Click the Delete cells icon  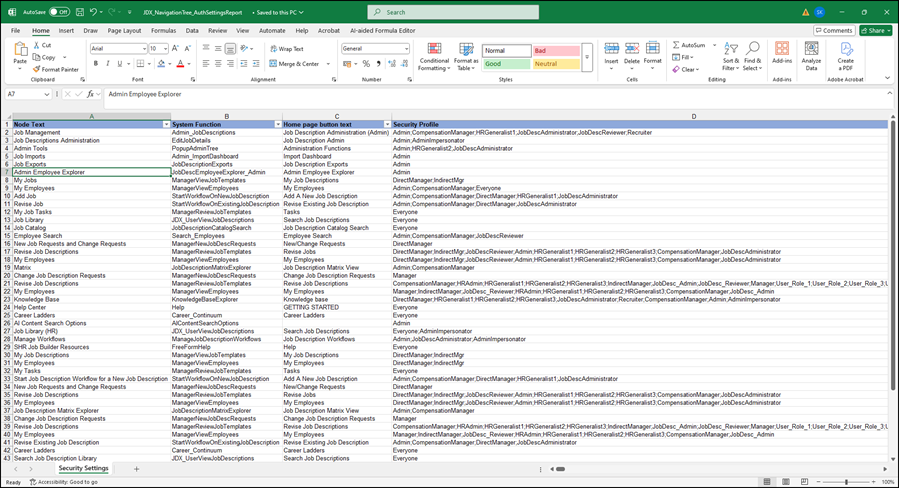(x=632, y=49)
